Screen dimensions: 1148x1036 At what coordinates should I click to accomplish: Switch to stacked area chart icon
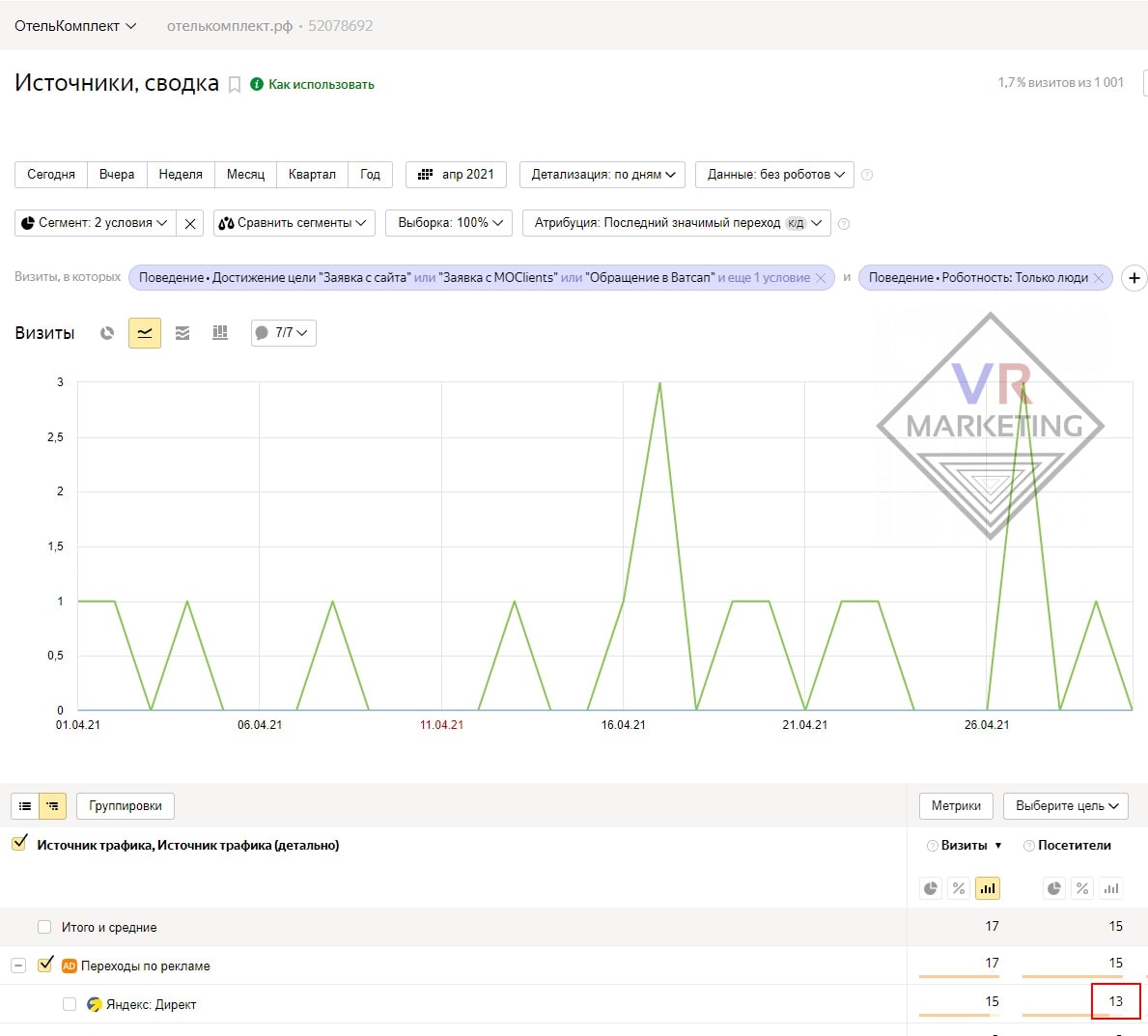pos(182,333)
